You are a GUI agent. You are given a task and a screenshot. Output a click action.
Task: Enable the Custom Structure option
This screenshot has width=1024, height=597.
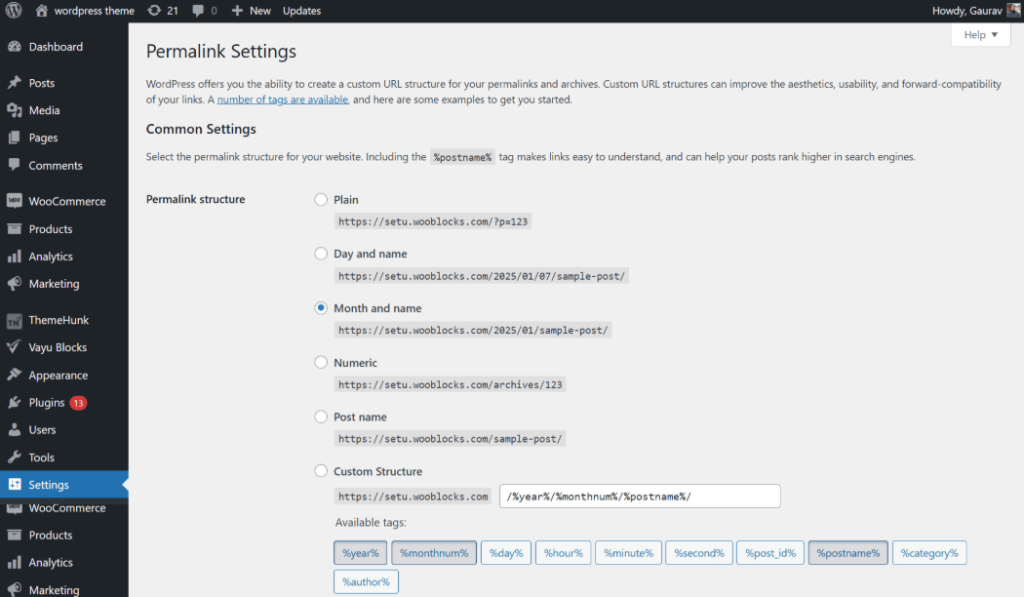click(321, 471)
